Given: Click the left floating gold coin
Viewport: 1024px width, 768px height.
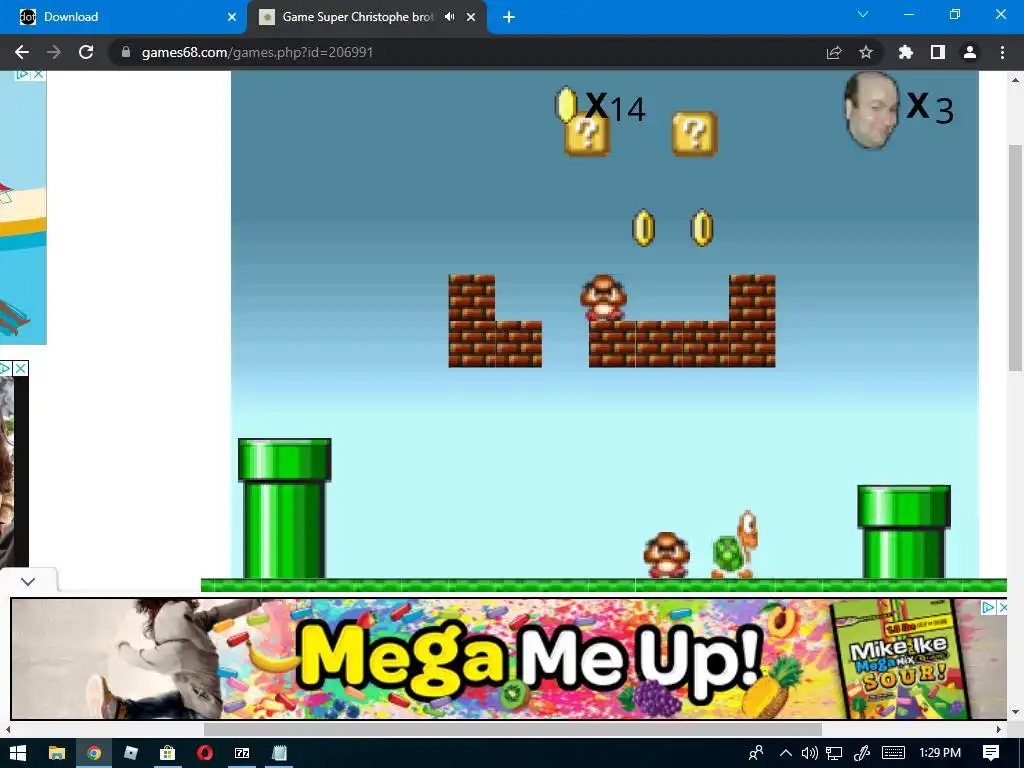Looking at the screenshot, I should (x=643, y=228).
